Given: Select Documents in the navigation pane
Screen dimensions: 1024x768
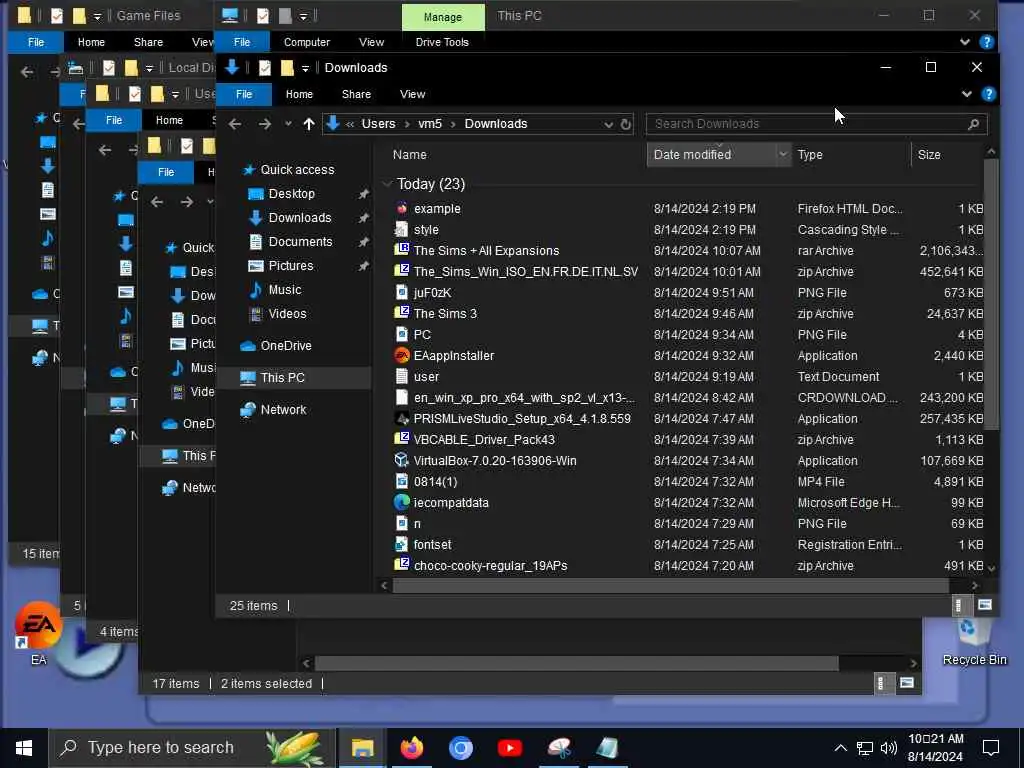Looking at the screenshot, I should [x=300, y=242].
